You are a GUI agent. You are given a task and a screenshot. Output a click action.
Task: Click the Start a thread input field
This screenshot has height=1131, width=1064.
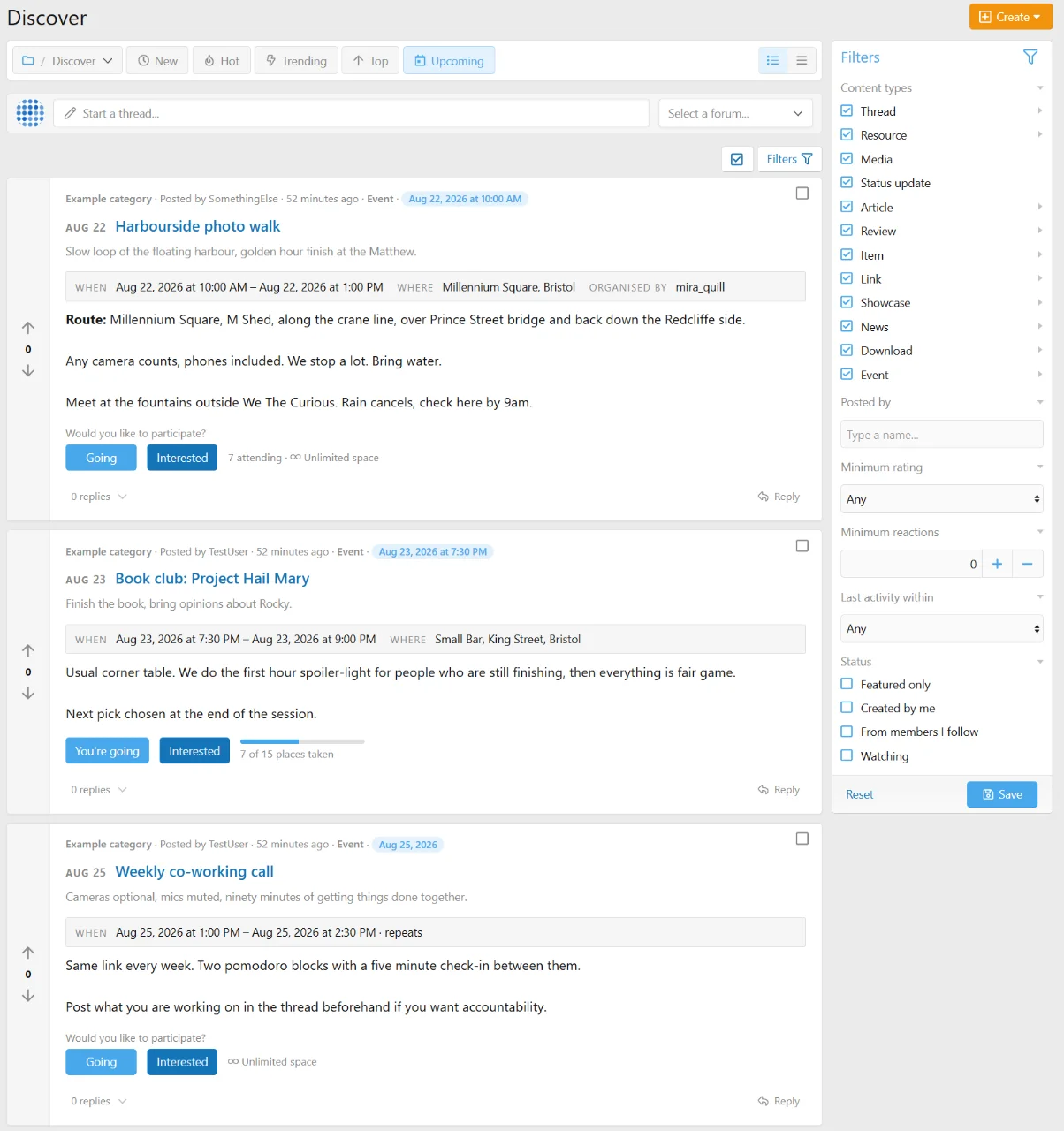(x=352, y=113)
